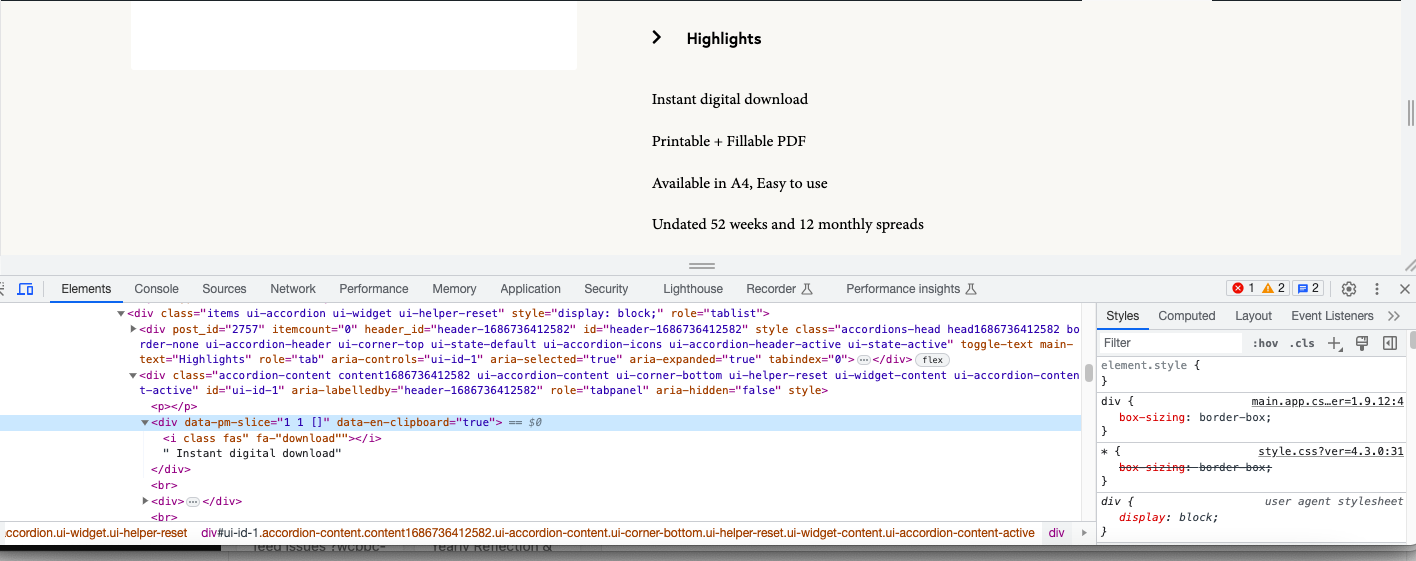Open the Security tab
1416x561 pixels.
606,289
